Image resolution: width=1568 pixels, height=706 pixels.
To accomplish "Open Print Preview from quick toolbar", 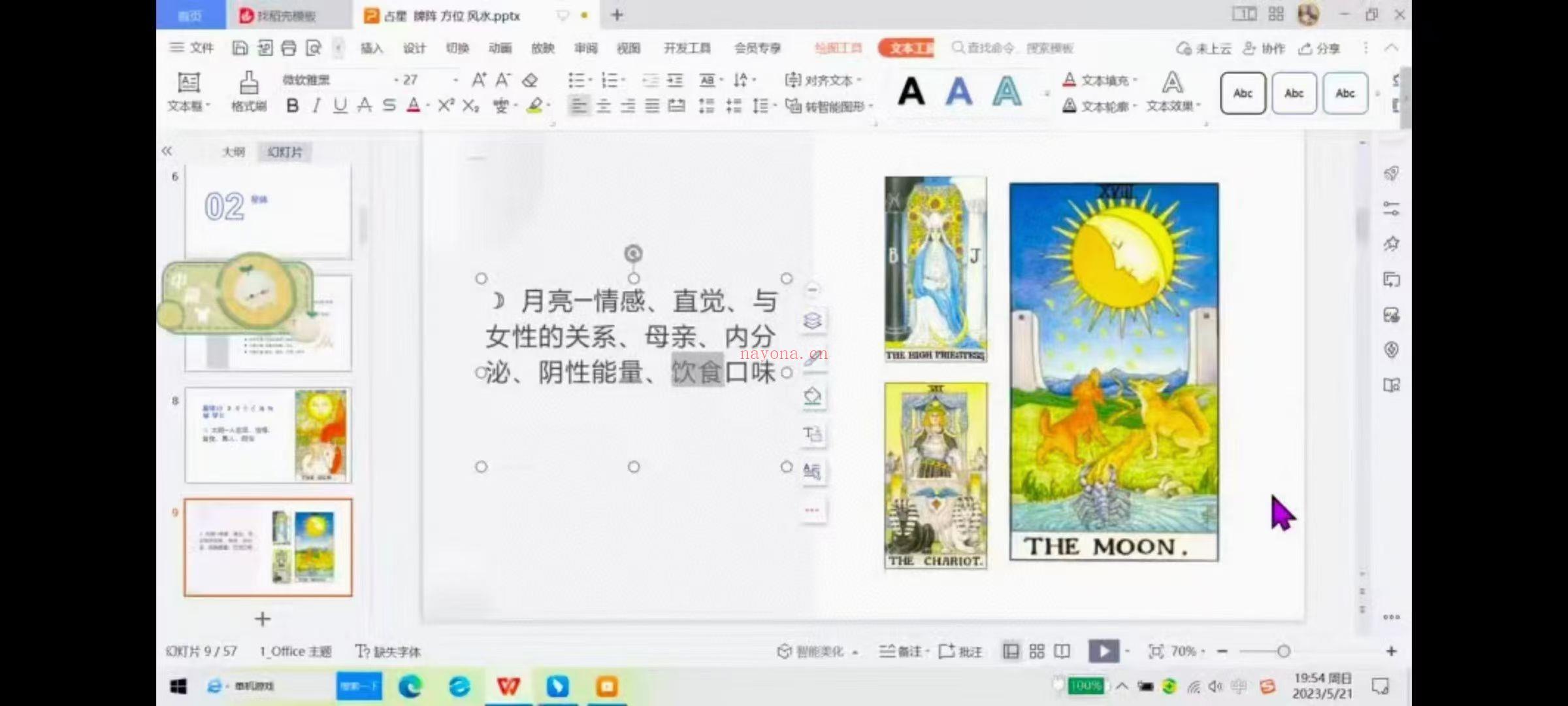I will pyautogui.click(x=314, y=48).
